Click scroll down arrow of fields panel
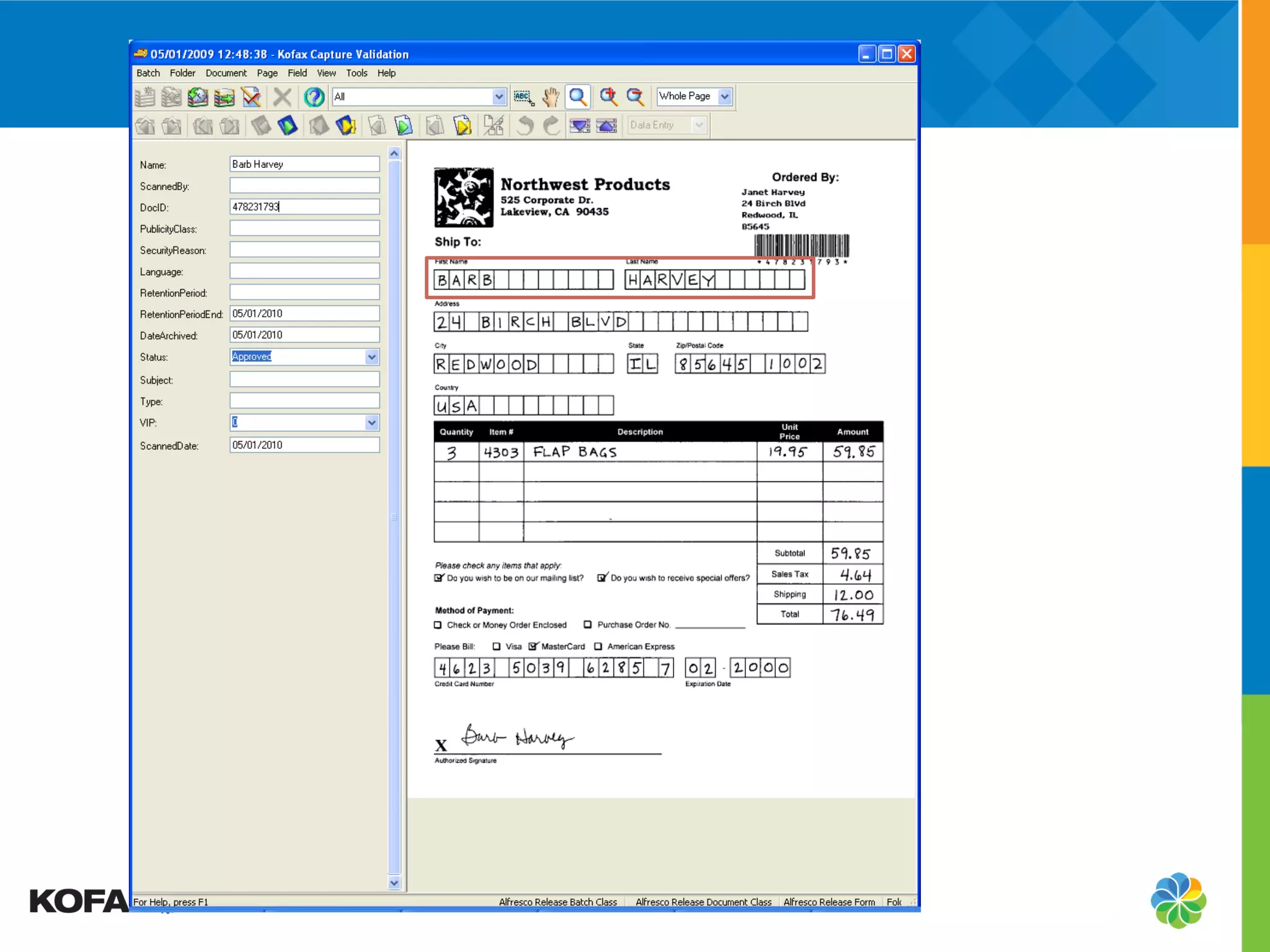1270x952 pixels. point(394,883)
